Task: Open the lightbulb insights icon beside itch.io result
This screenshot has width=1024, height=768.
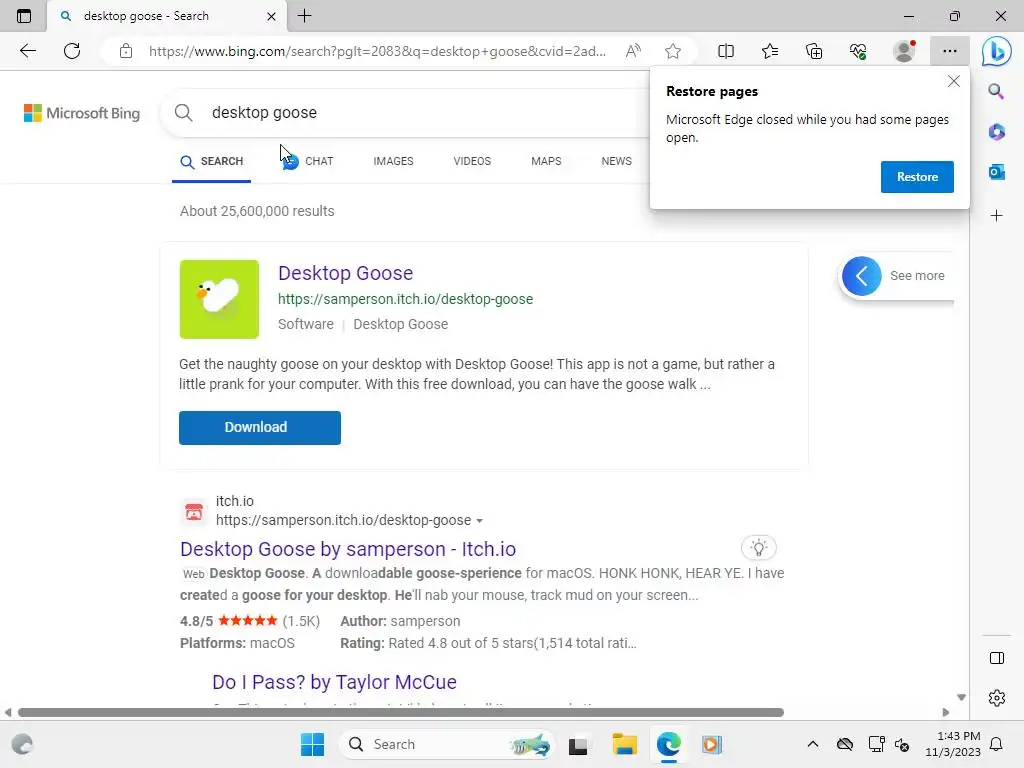Action: (758, 547)
